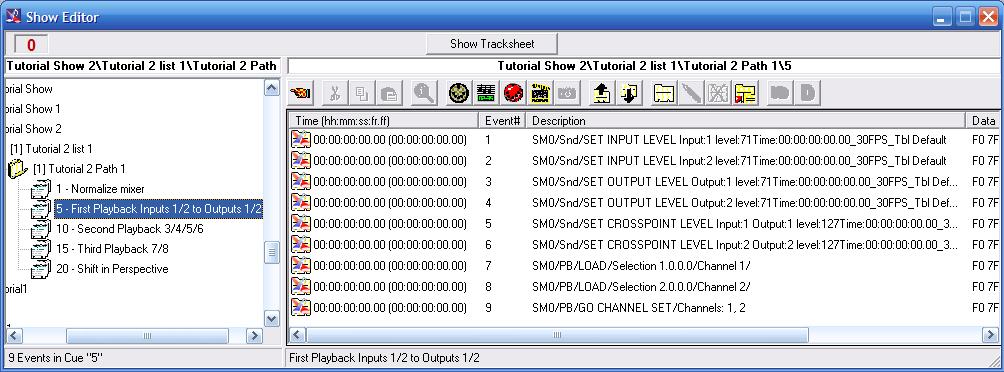This screenshot has width=1004, height=372.
Task: Click the Time (hh:mm:ss:fr.ff) column header
Action: pyautogui.click(x=383, y=120)
